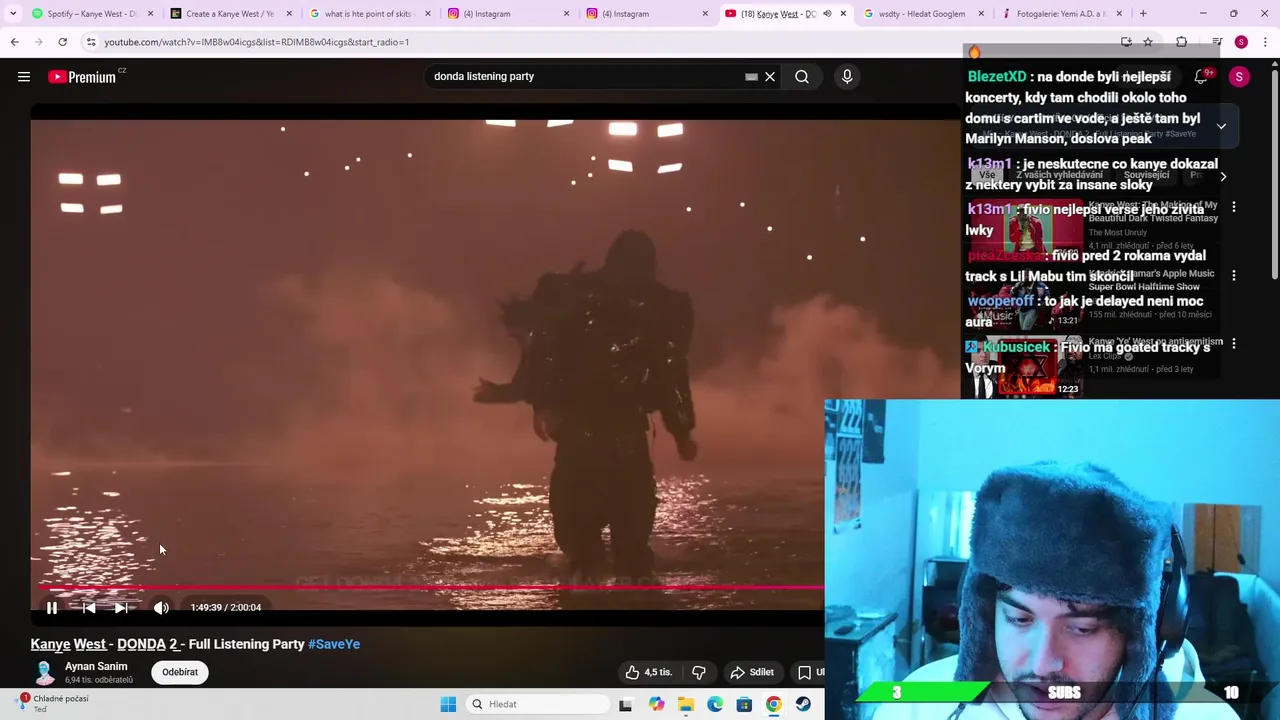Open the tab search dropdown arrow
This screenshot has width=1280, height=720.
pyautogui.click(x=12, y=14)
